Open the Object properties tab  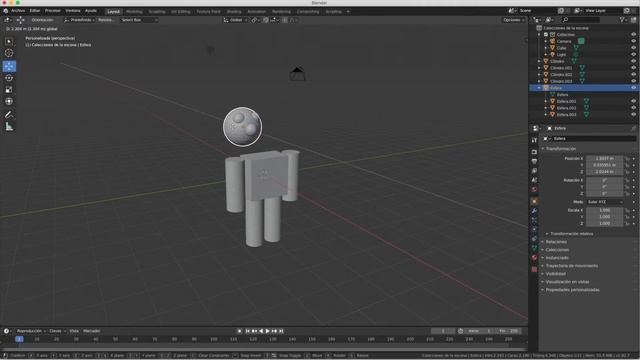click(534, 201)
